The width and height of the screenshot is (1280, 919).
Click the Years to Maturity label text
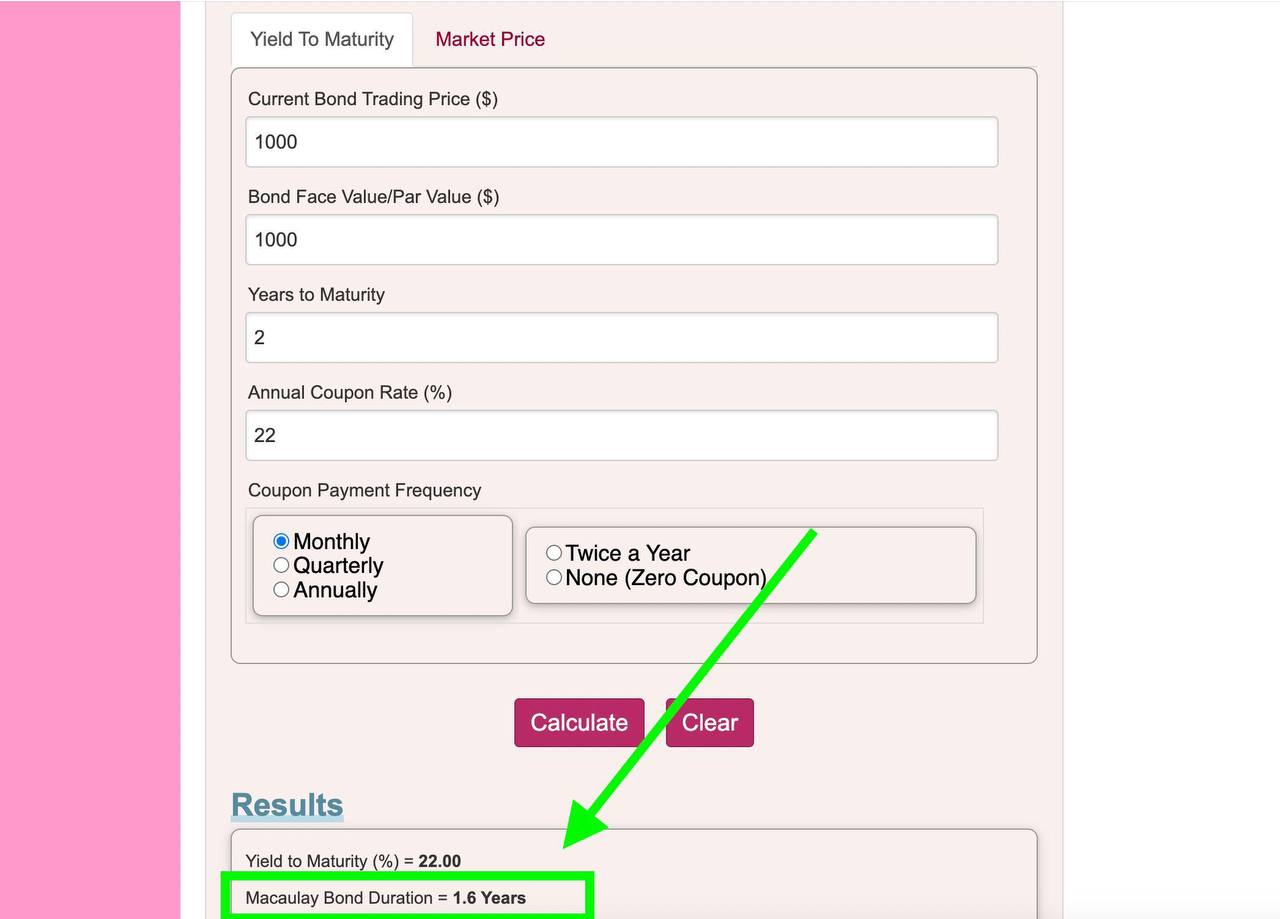click(x=316, y=295)
